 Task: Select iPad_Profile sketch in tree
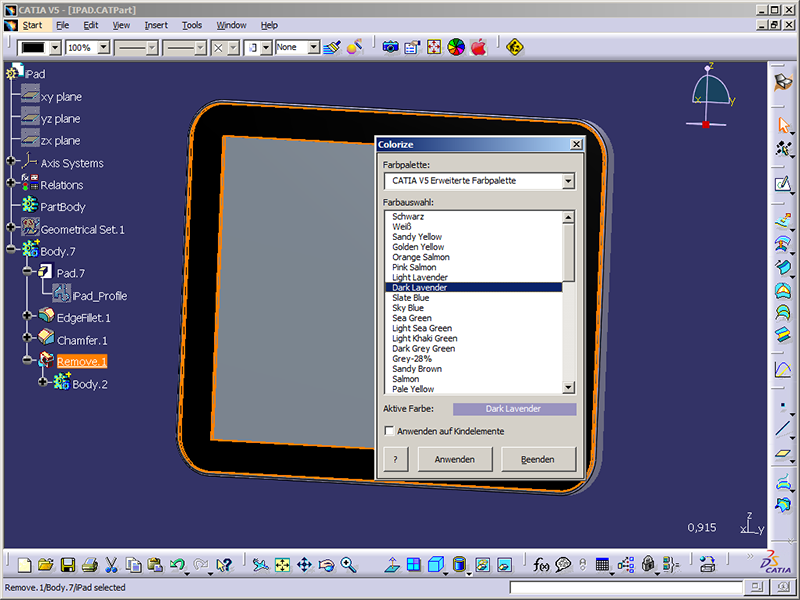pyautogui.click(x=99, y=296)
